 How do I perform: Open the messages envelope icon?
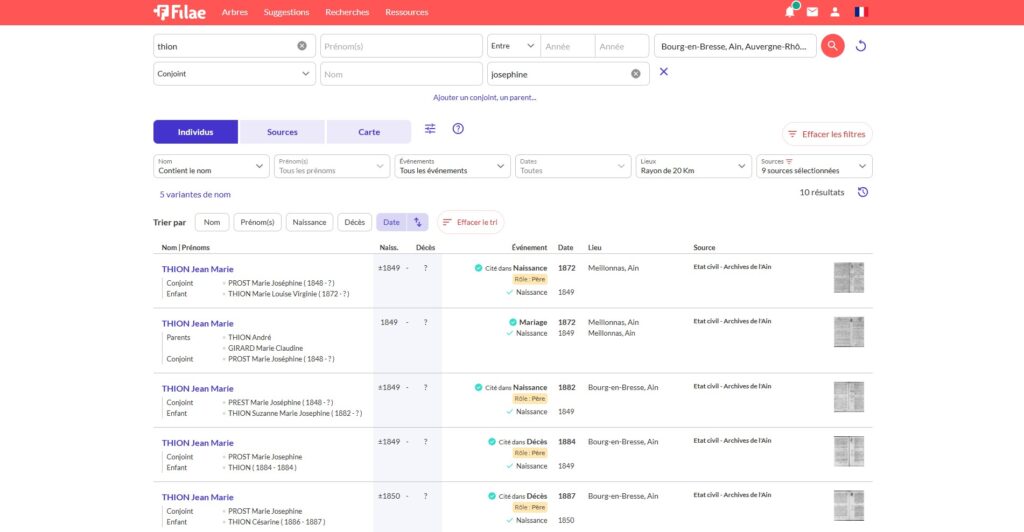[x=812, y=12]
